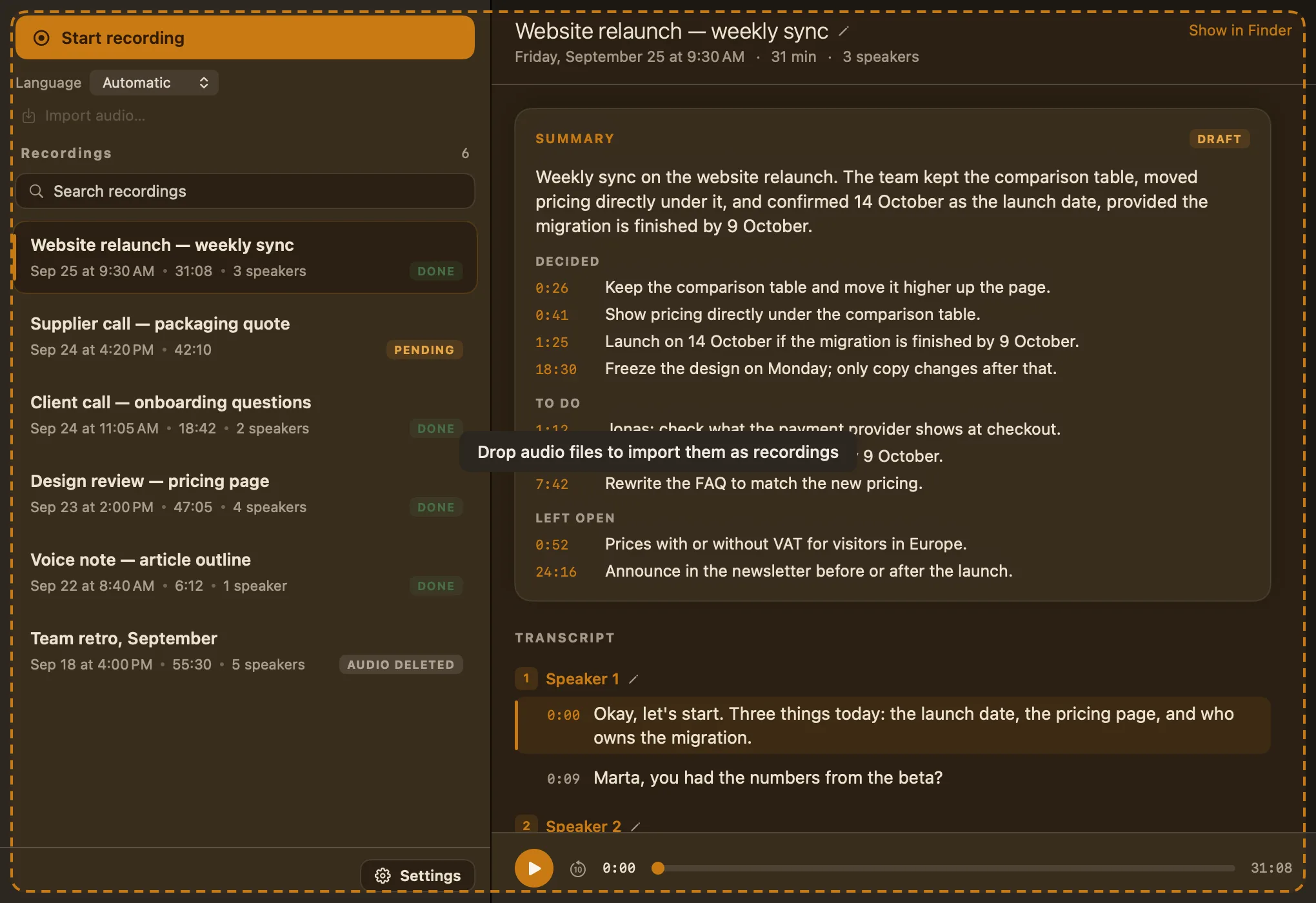Focus the Search recordings field

pos(245,191)
